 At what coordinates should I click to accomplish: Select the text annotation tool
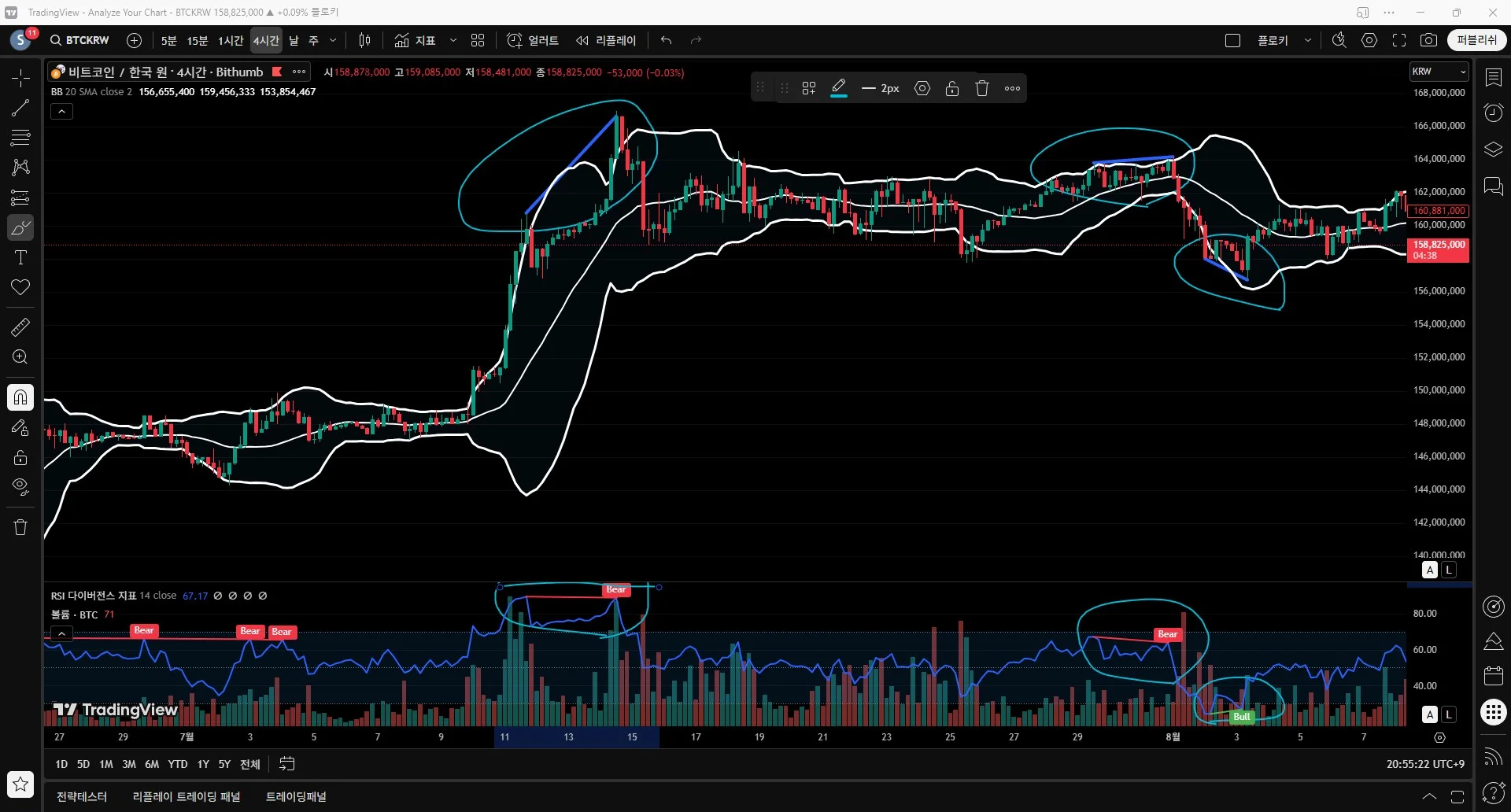(20, 257)
